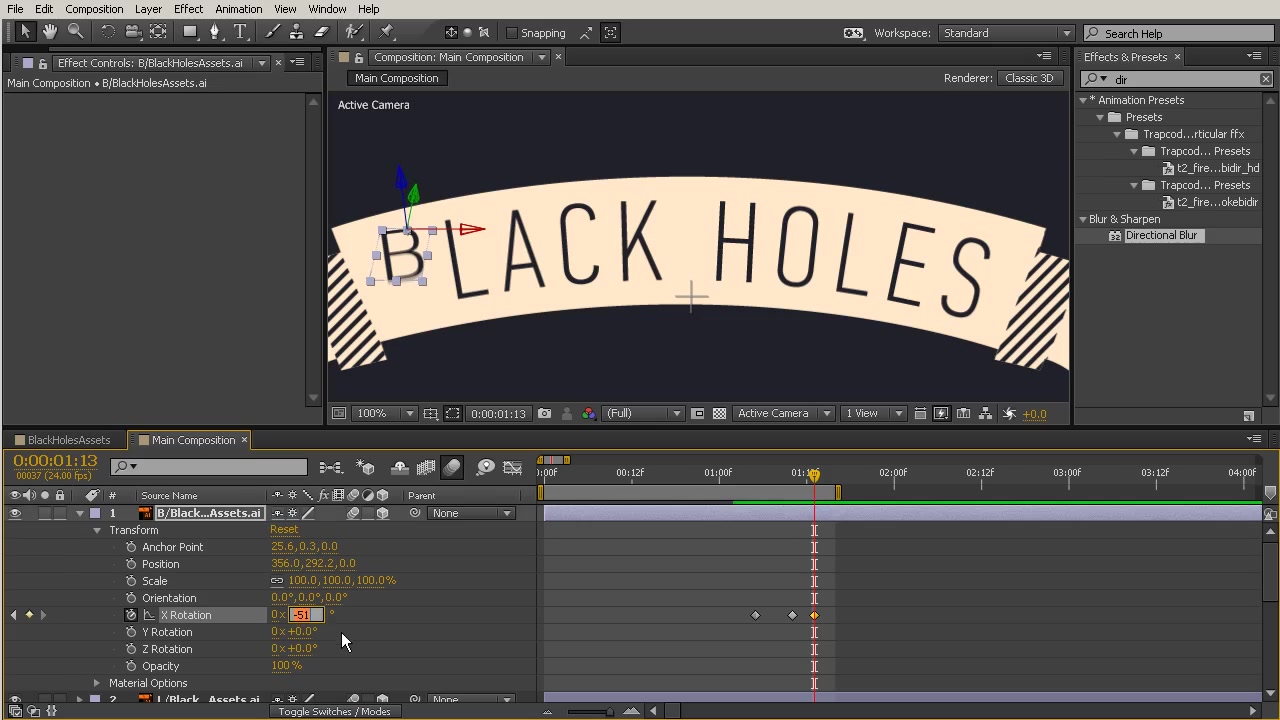
Task: Hide layer 1 using its eye icon
Action: [x=15, y=513]
